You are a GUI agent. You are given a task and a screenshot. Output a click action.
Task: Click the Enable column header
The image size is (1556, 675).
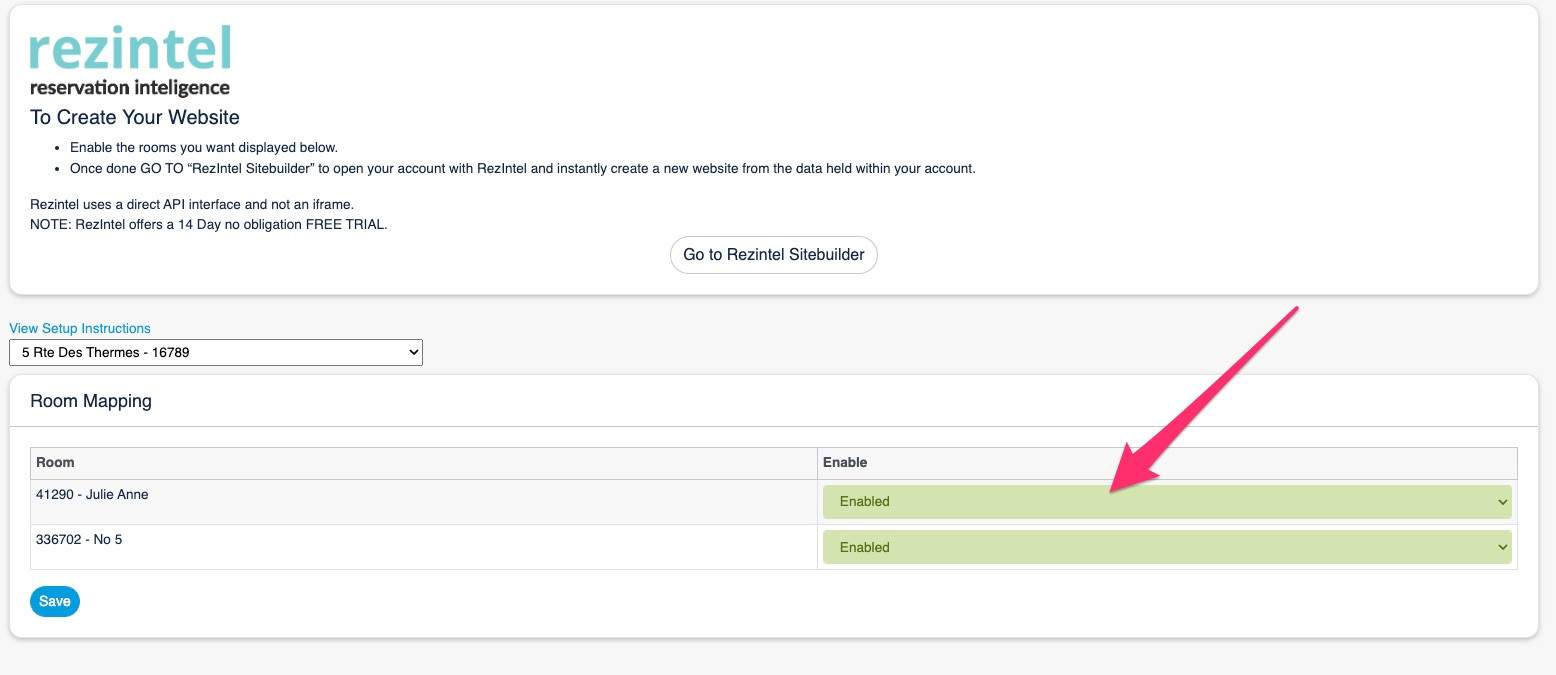point(845,462)
